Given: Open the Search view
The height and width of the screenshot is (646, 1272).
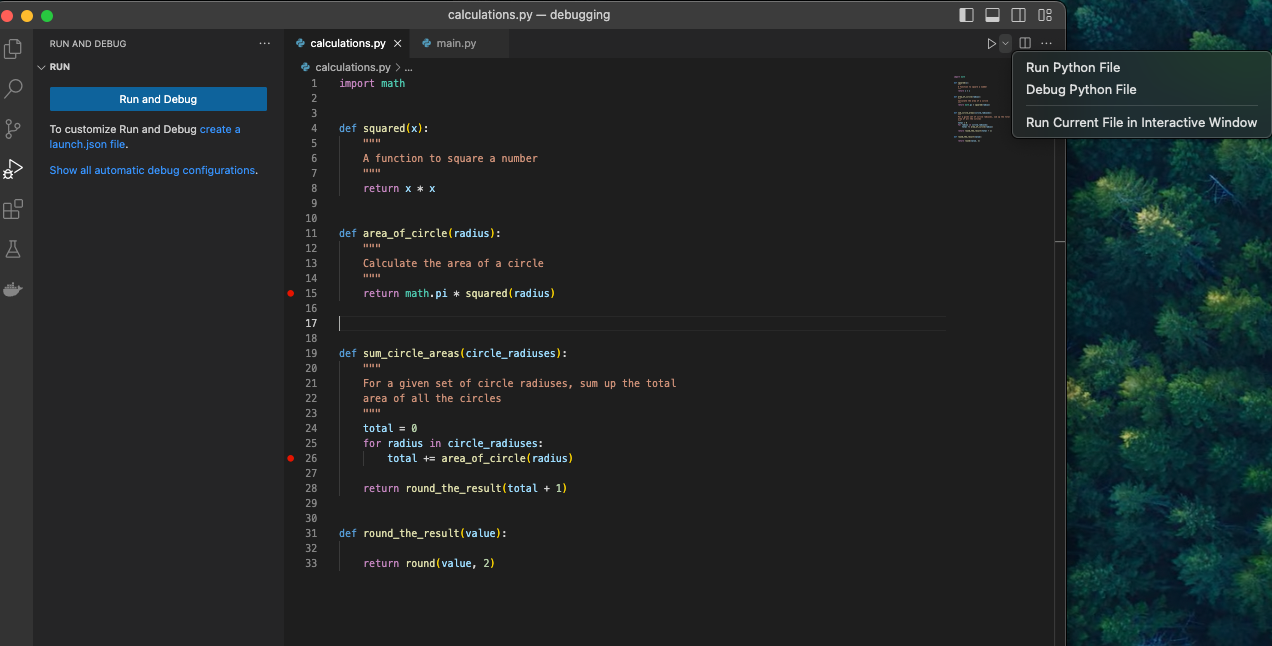Looking at the screenshot, I should 13,88.
